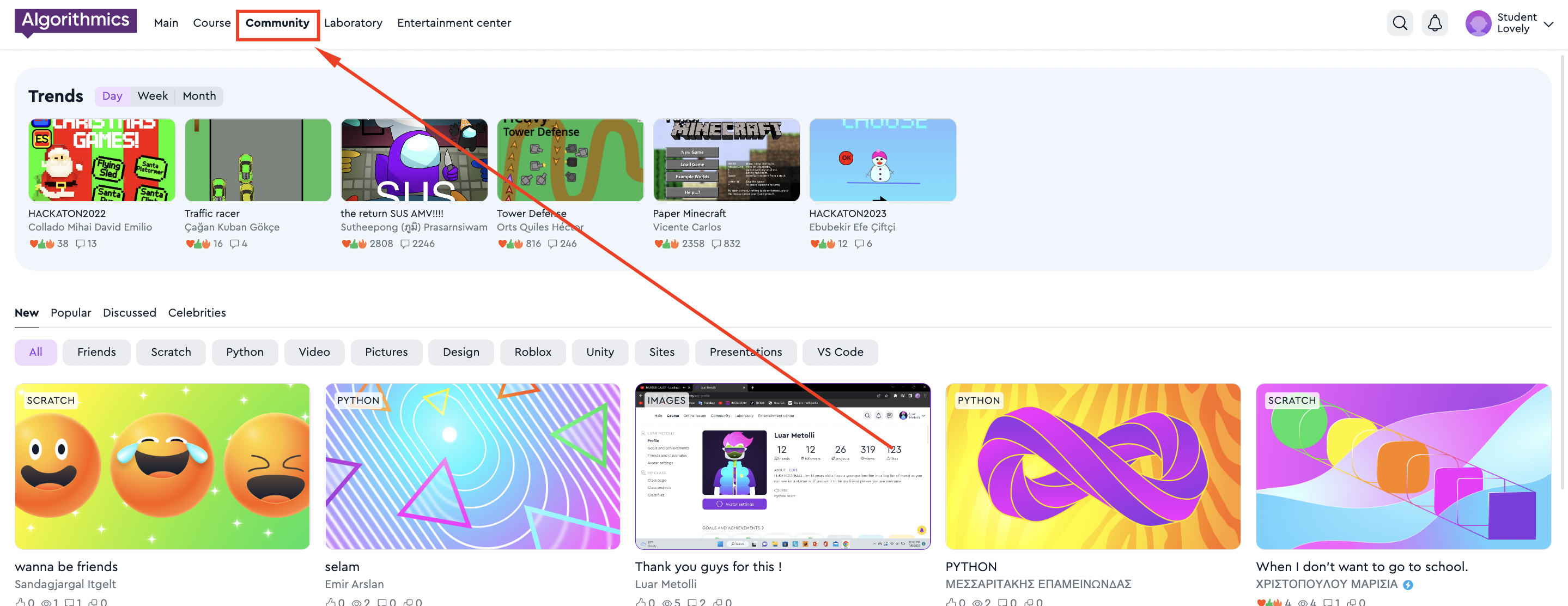Image resolution: width=1568 pixels, height=606 pixels.
Task: Select the Day trends option
Action: 112,96
